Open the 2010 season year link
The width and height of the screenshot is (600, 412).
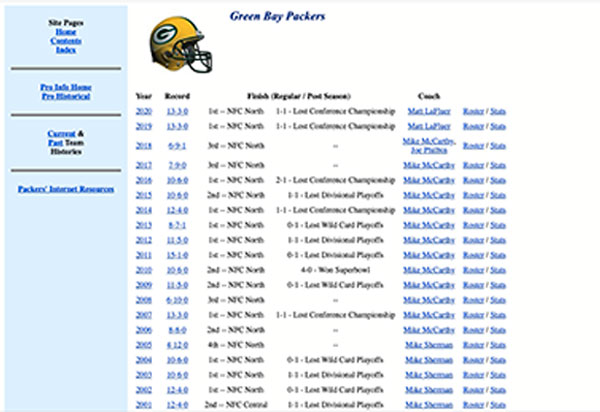(x=143, y=270)
